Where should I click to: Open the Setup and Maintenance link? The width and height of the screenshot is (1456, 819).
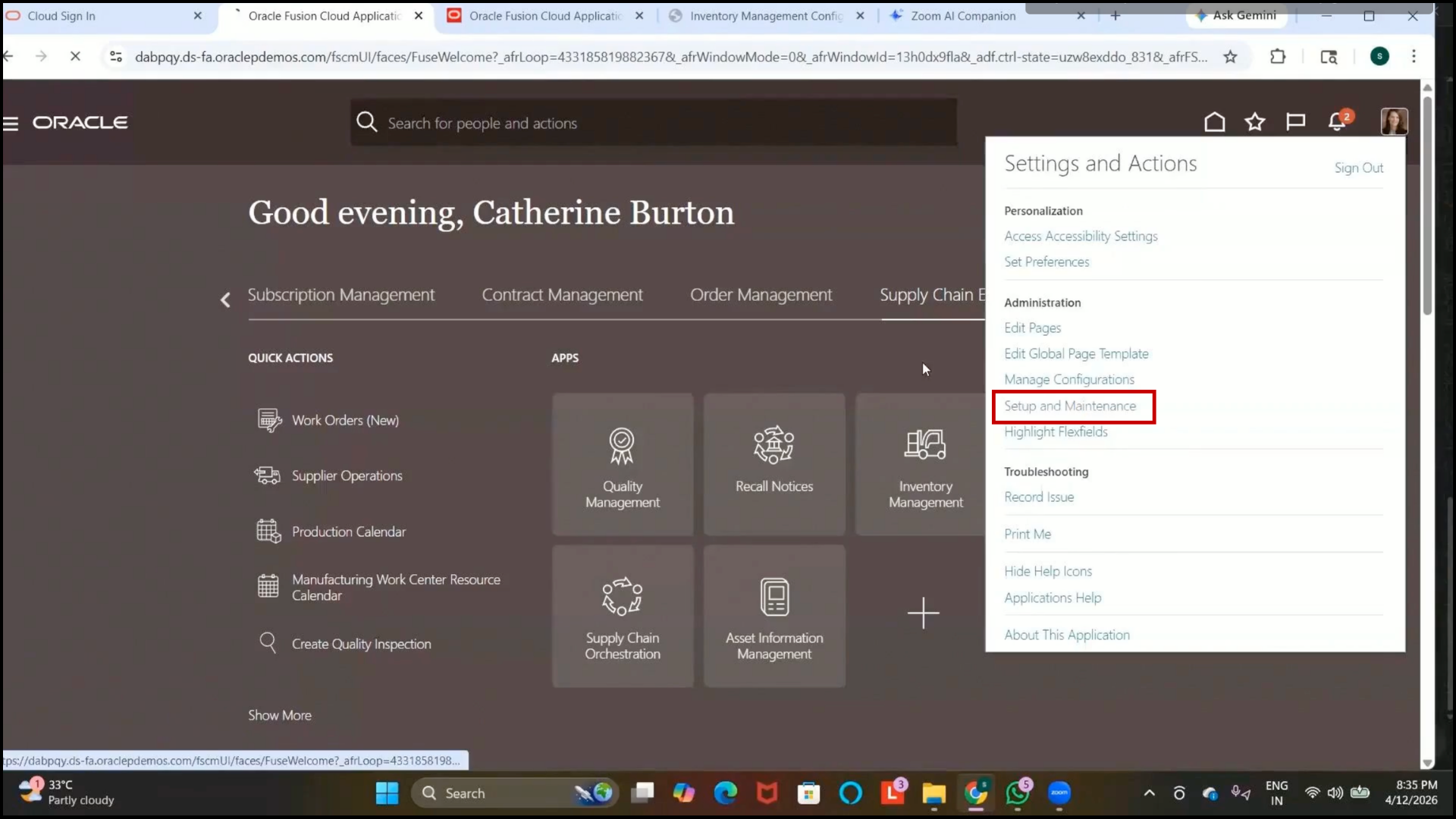1070,406
